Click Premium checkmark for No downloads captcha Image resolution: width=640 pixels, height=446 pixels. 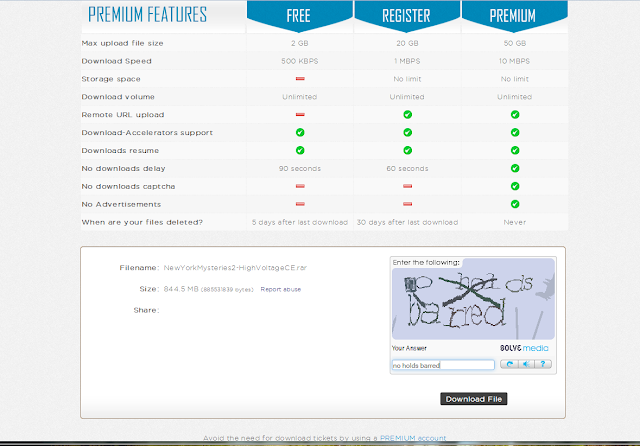click(x=515, y=186)
